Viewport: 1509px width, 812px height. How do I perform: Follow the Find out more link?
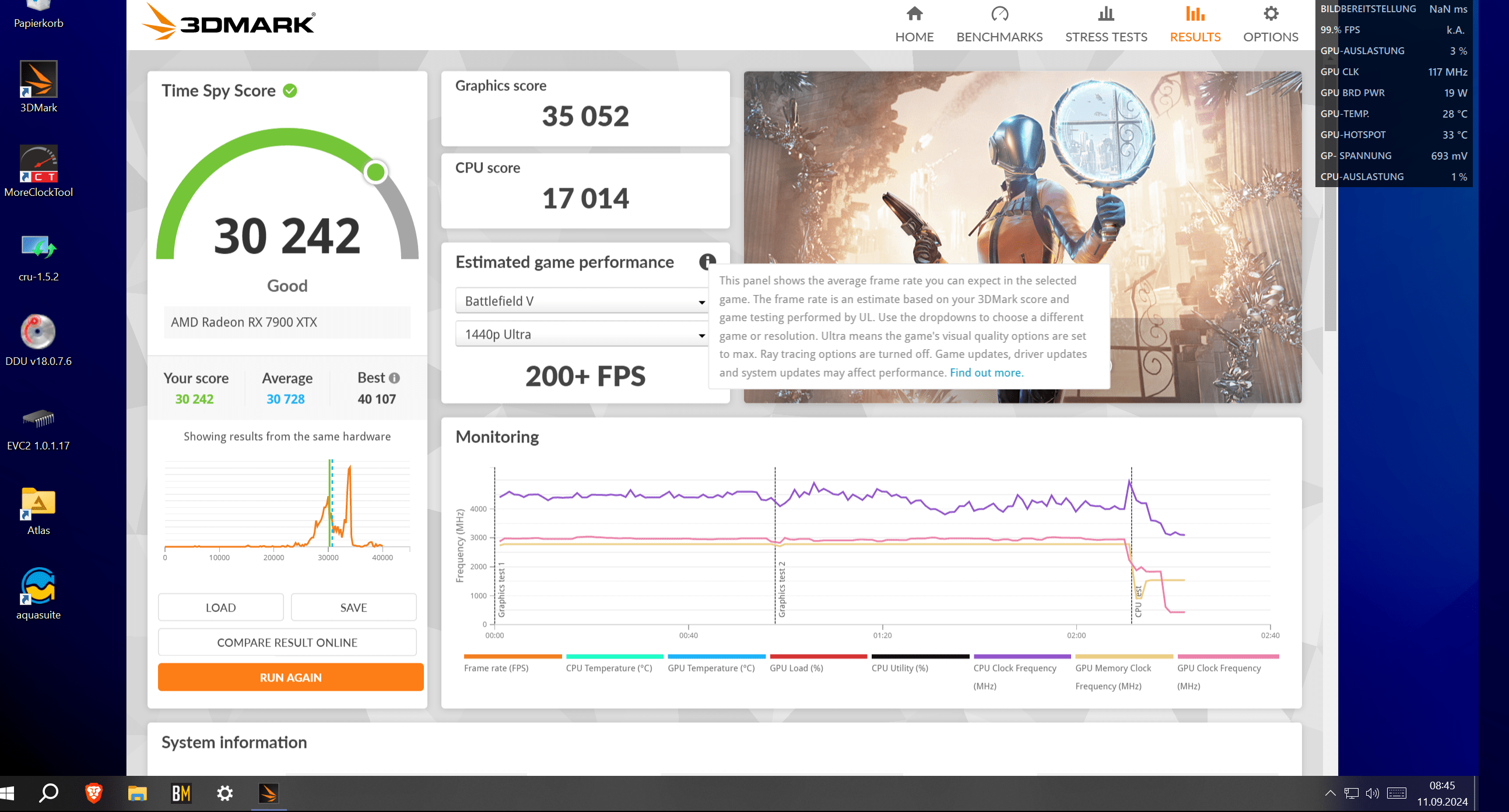pyautogui.click(x=986, y=372)
